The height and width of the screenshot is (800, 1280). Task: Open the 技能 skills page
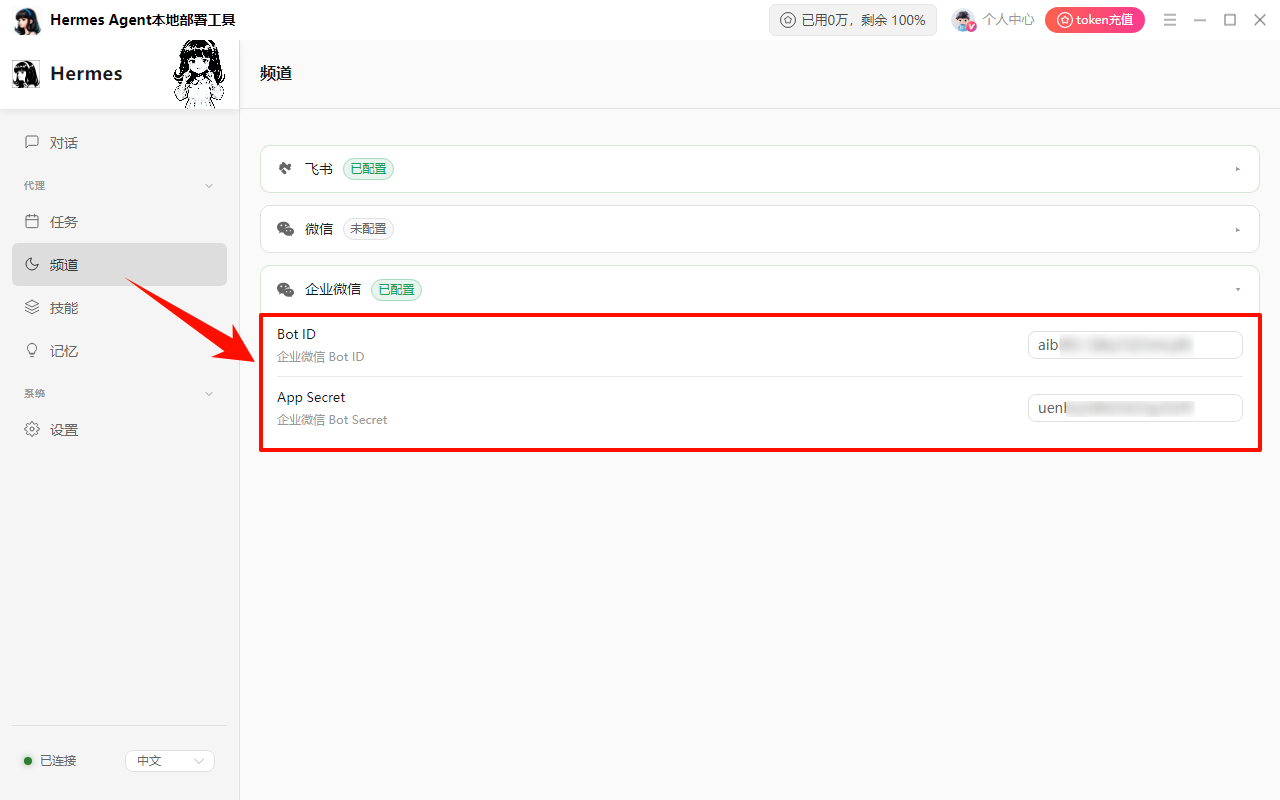coord(119,308)
